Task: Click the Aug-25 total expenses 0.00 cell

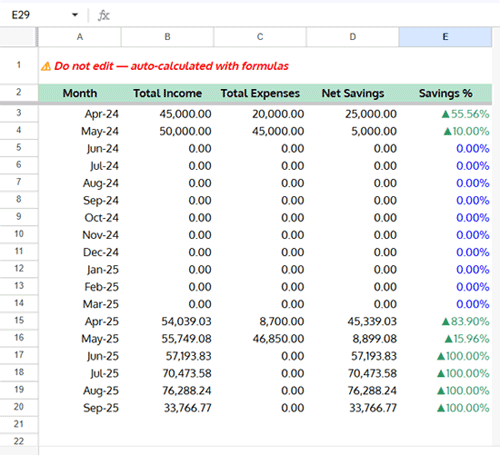Action: (x=260, y=391)
